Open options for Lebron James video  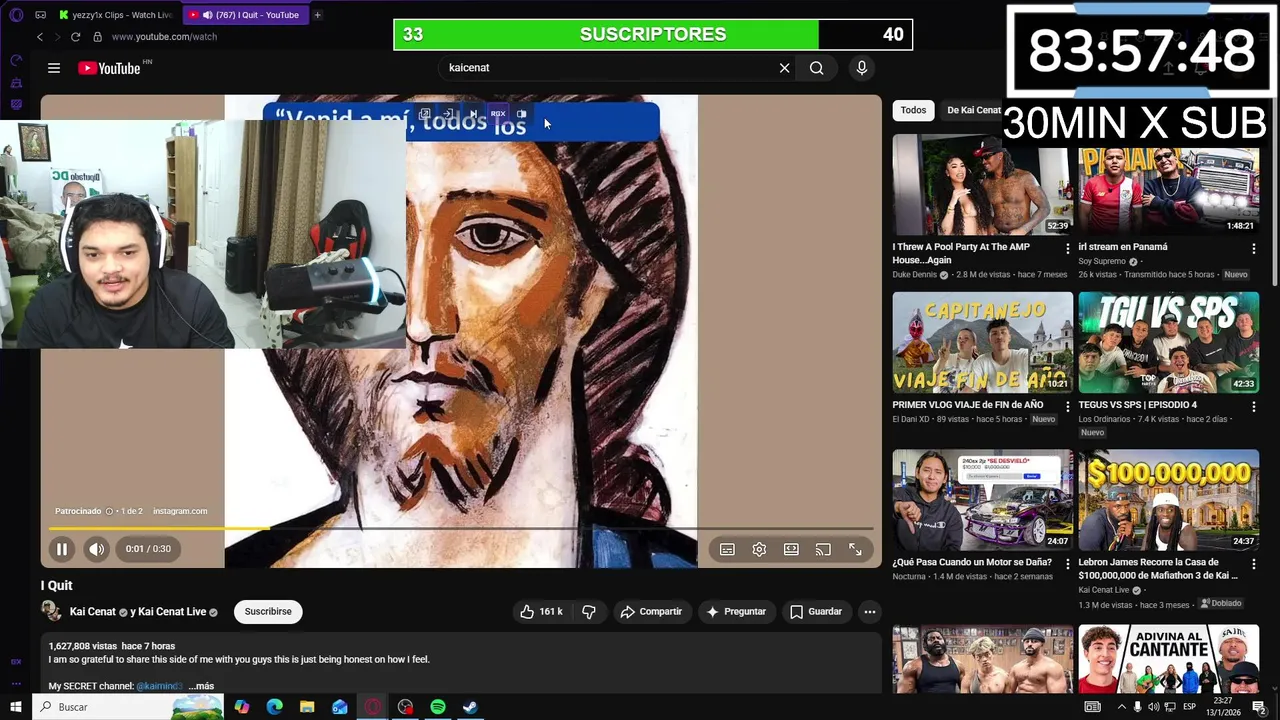(1253, 564)
